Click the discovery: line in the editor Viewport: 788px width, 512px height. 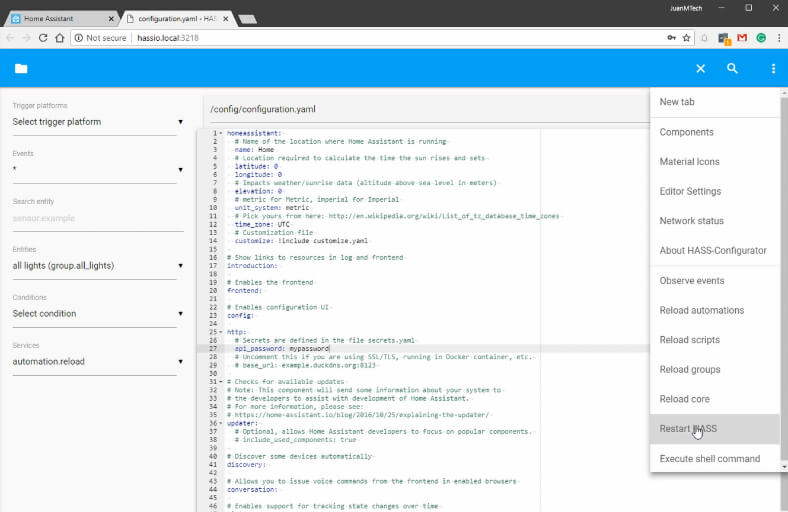pyautogui.click(x=246, y=465)
